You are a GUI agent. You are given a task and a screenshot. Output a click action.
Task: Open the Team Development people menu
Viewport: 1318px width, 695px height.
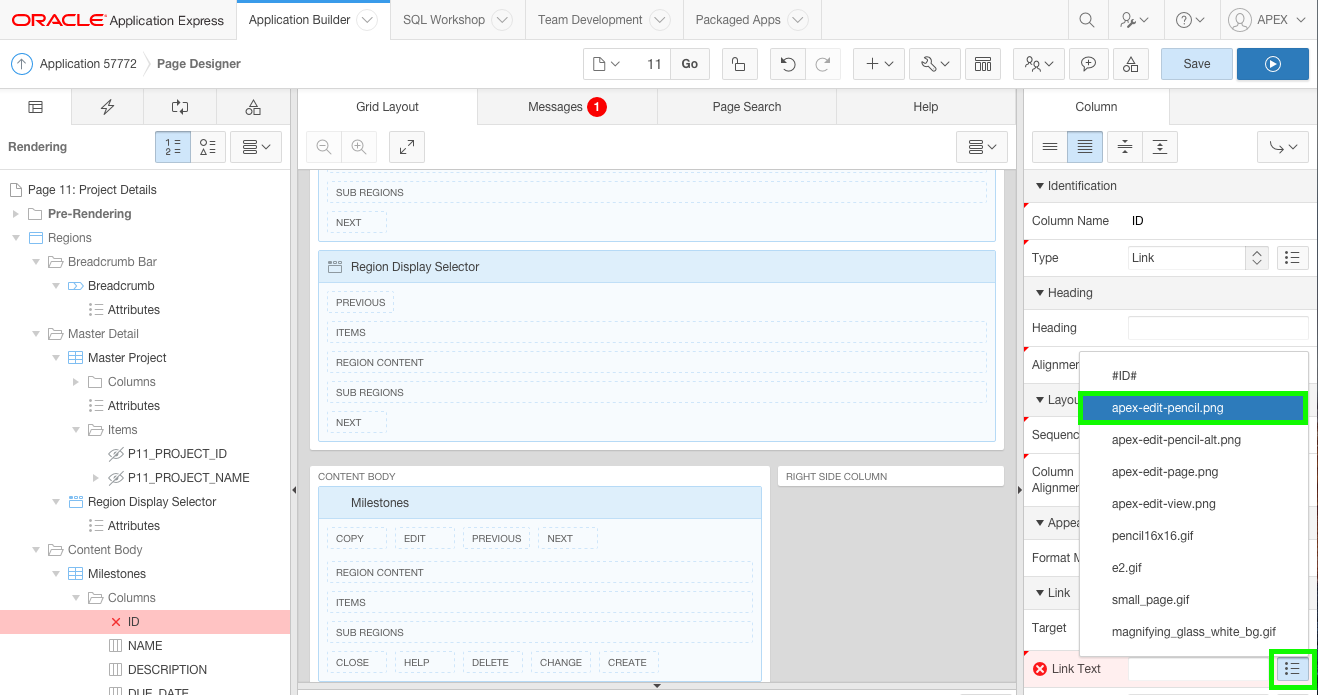point(1039,64)
